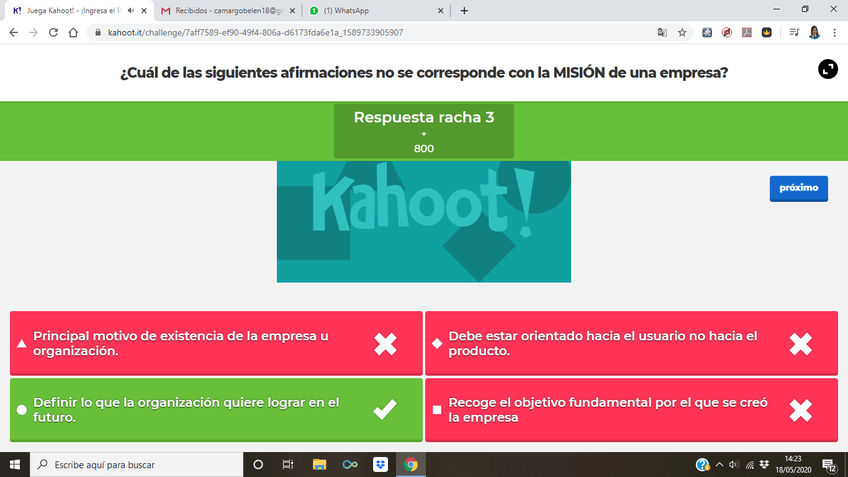
Task: Switch to the WhatsApp tab
Action: [x=374, y=10]
